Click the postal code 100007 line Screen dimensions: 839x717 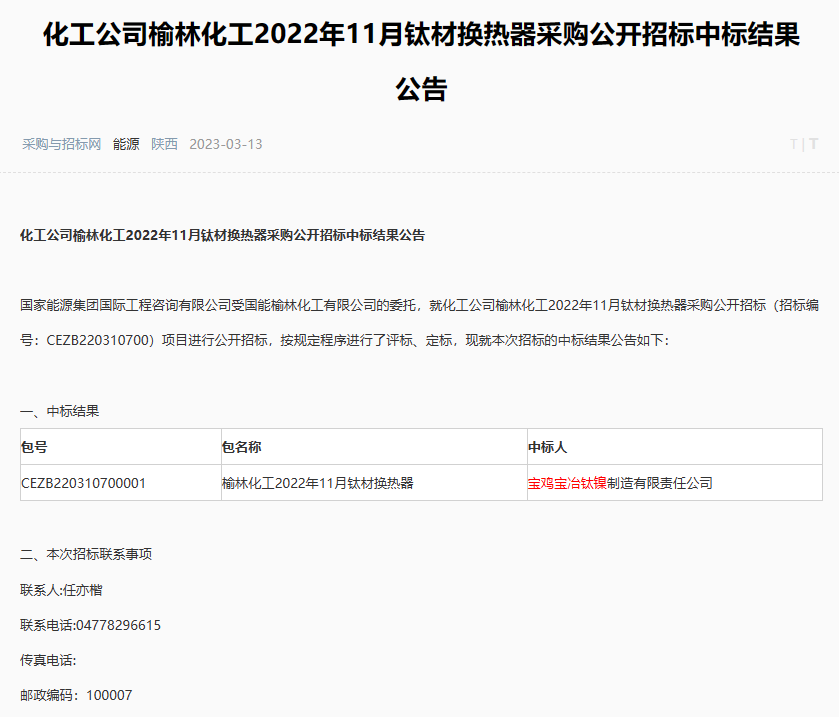[76, 695]
